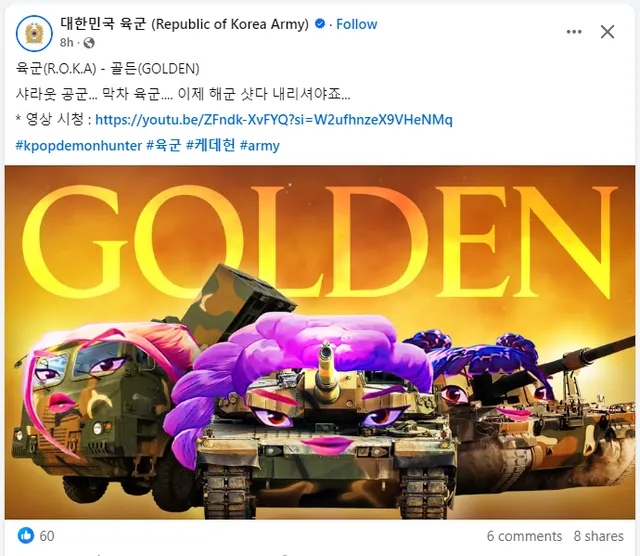Viewport: 640px width, 556px height.
Task: Click the 8h post timestamp
Action: pos(67,42)
